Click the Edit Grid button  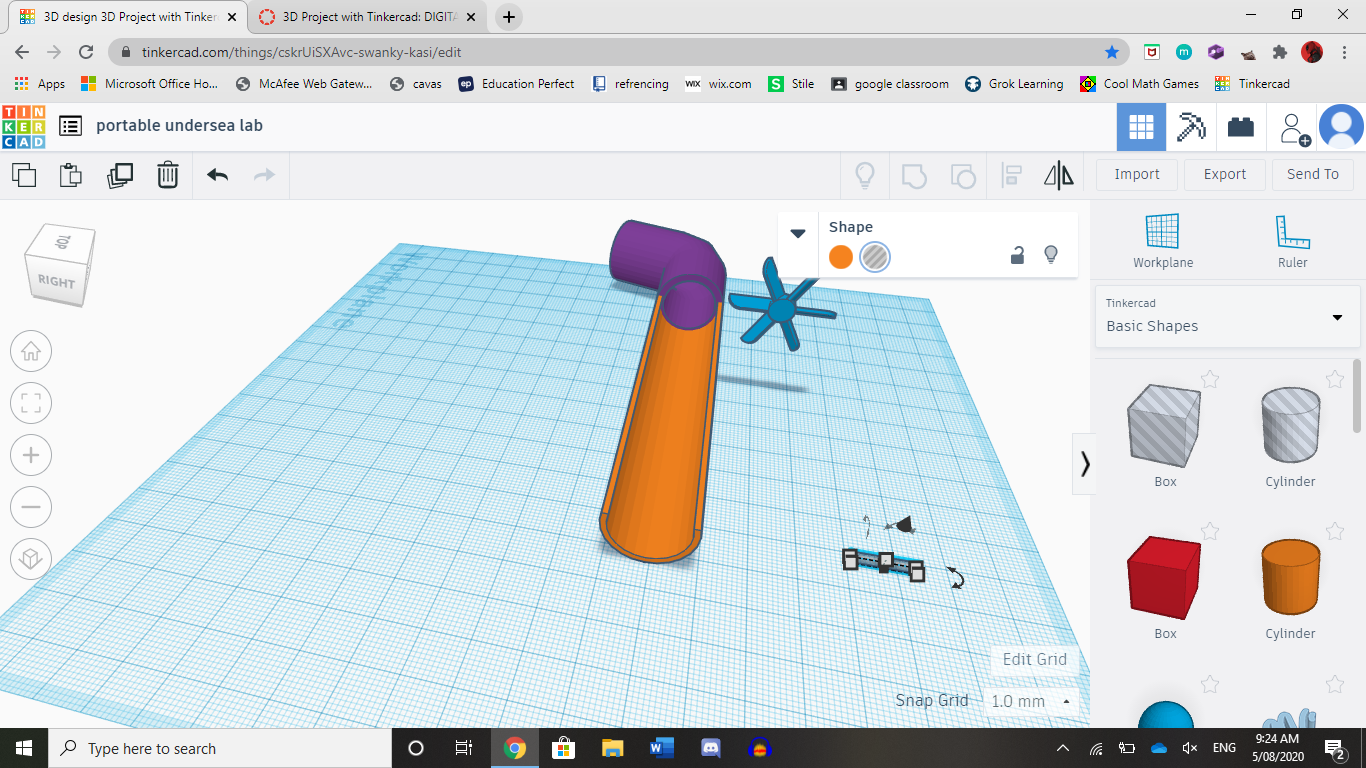1035,659
